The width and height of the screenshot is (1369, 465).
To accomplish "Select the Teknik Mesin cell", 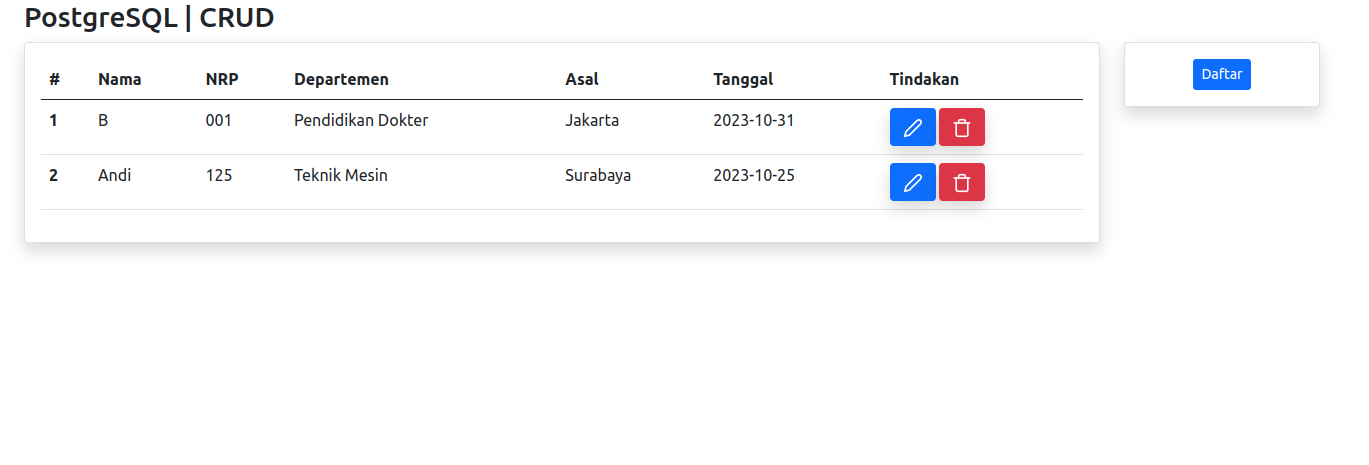I will (x=341, y=175).
